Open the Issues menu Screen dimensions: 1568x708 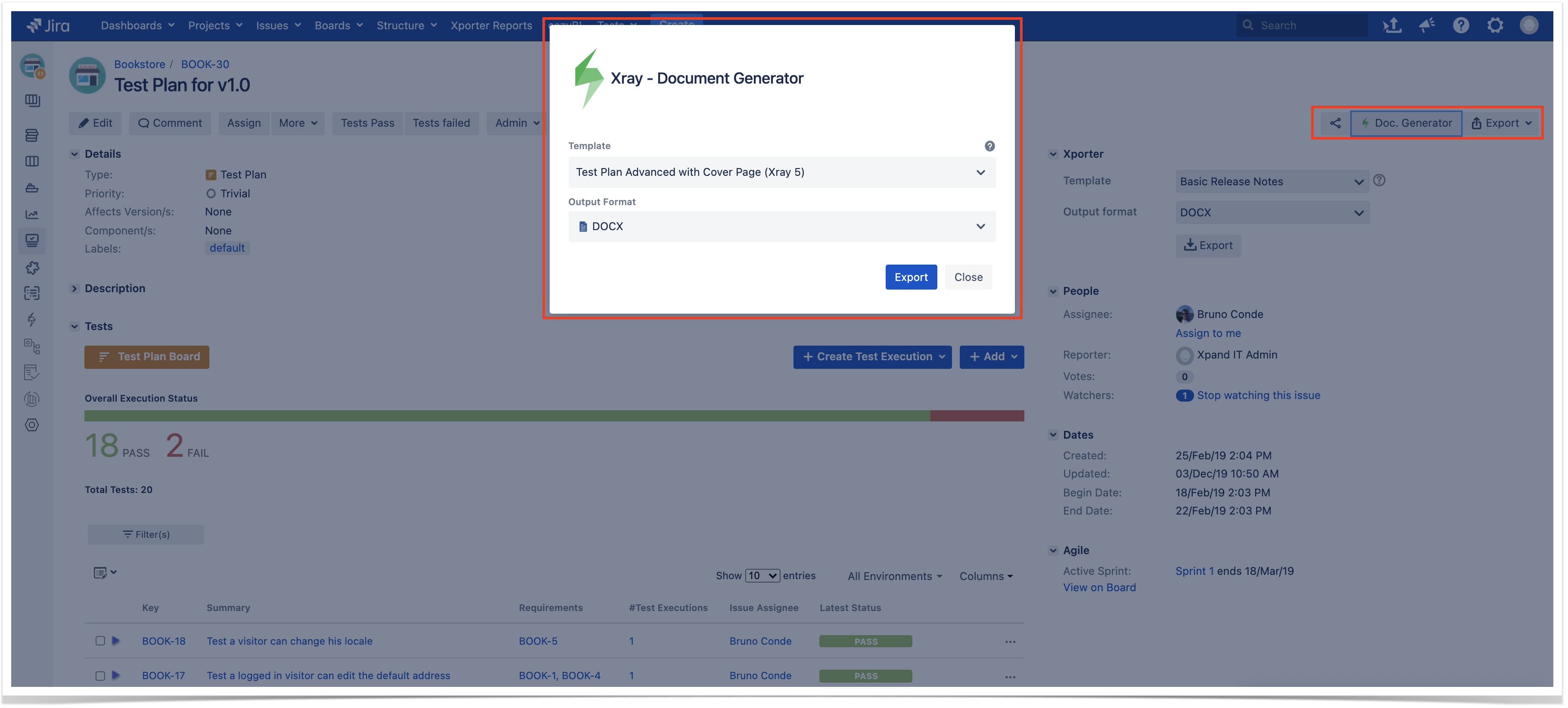(278, 25)
